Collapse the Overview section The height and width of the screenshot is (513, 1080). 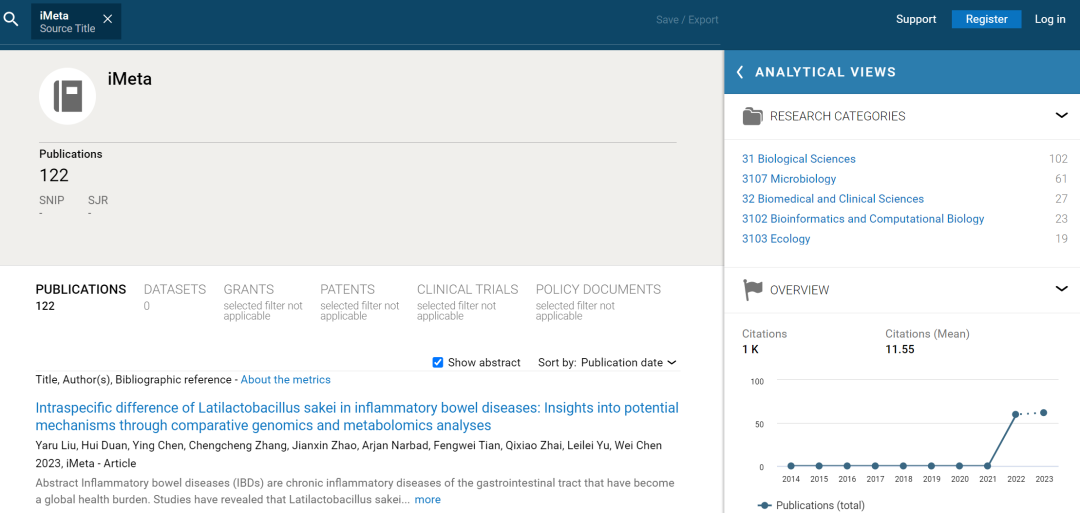(x=1061, y=289)
